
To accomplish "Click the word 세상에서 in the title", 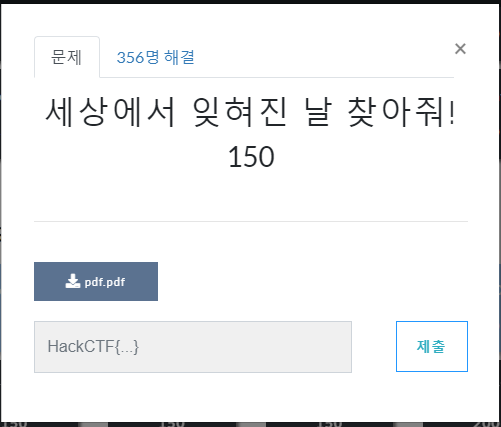I will click(x=110, y=112).
